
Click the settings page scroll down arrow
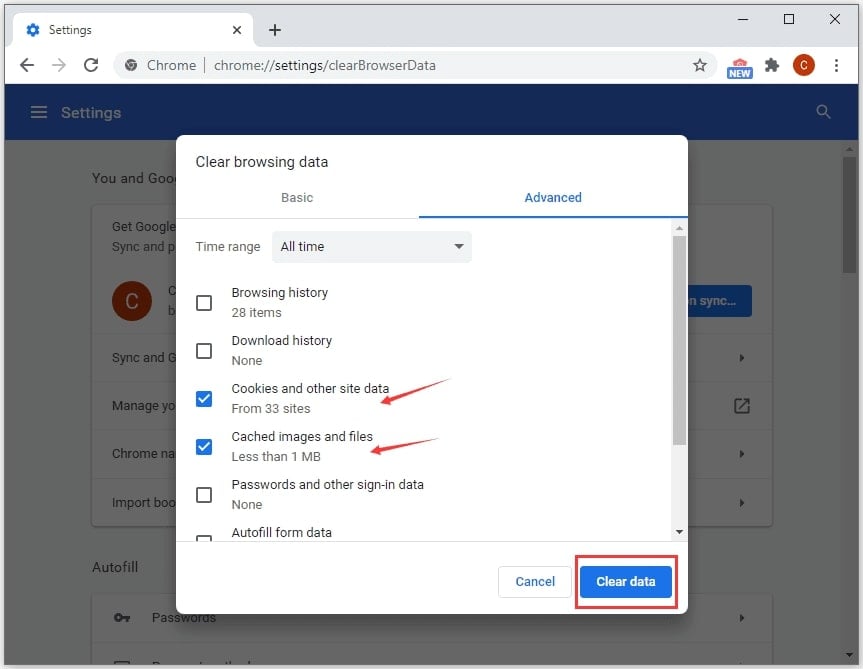[849, 654]
